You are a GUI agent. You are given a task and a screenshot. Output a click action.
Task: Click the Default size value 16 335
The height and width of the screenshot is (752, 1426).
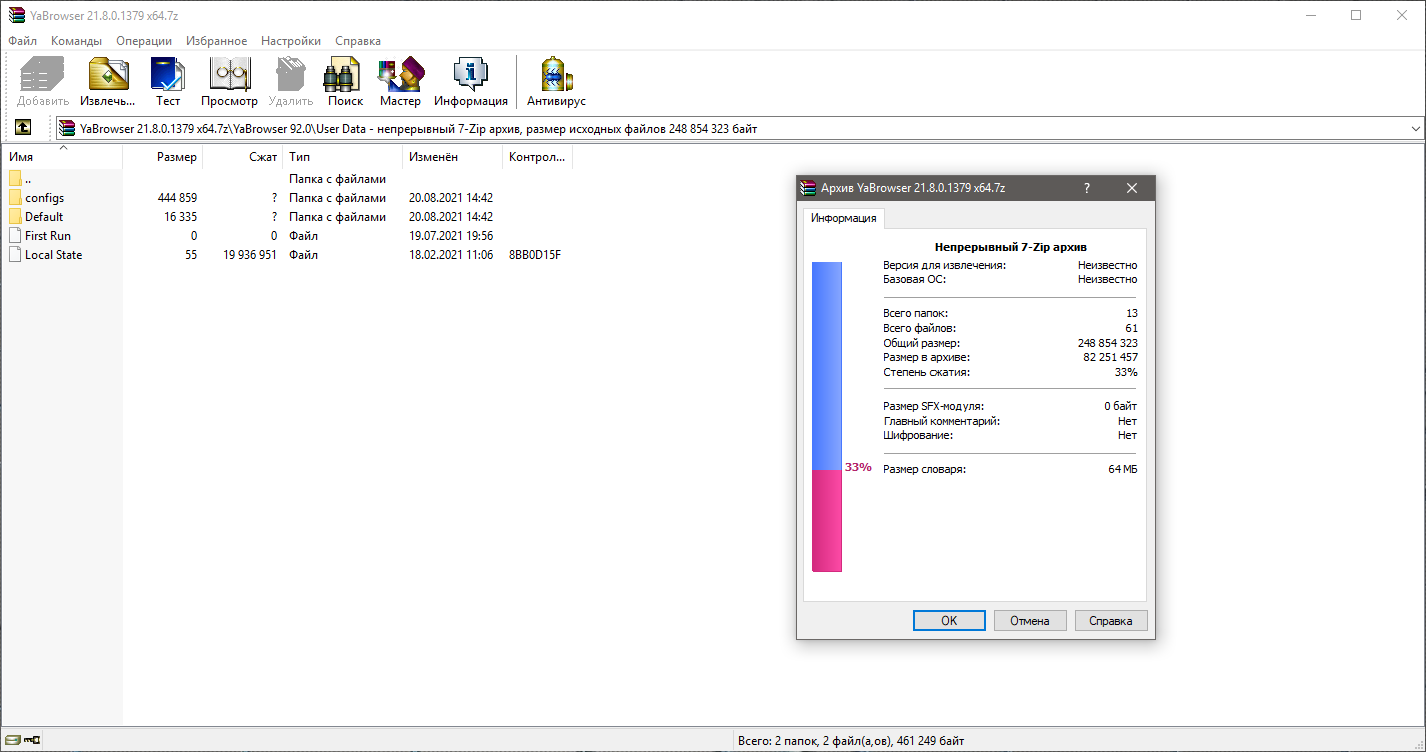pyautogui.click(x=180, y=217)
